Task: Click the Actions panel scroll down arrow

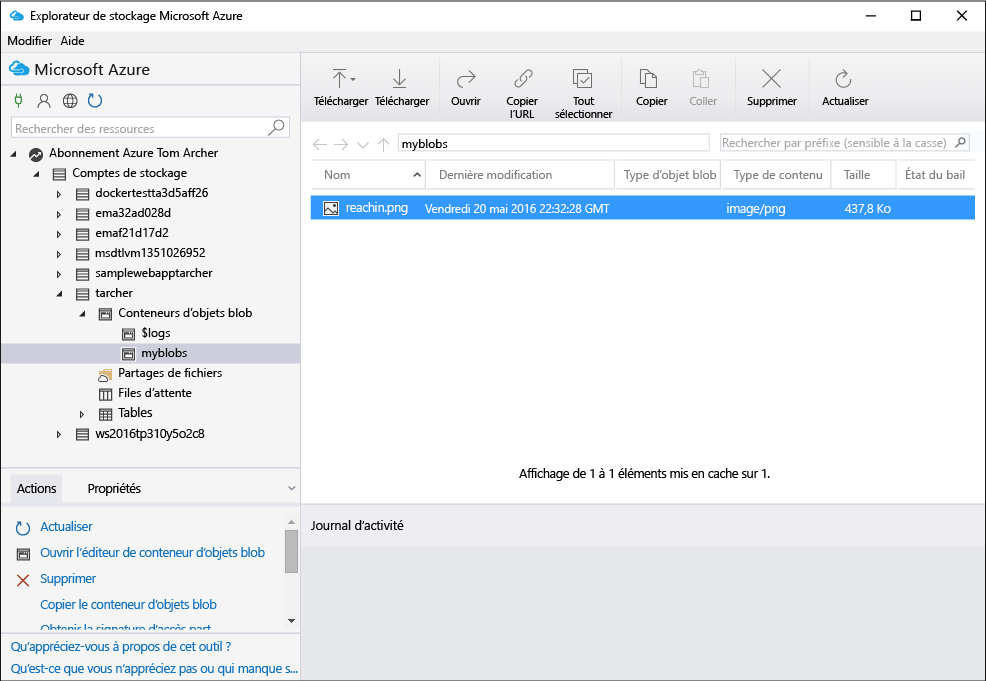Action: pos(291,621)
